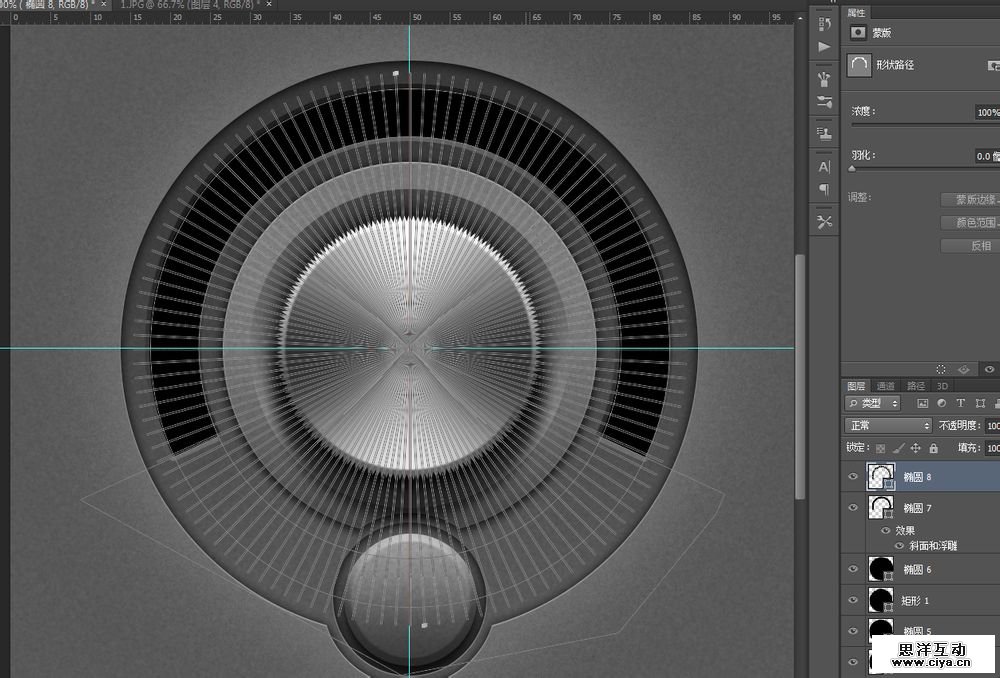1000x678 pixels.
Task: Click the lock all padlock icon
Action: click(x=933, y=449)
